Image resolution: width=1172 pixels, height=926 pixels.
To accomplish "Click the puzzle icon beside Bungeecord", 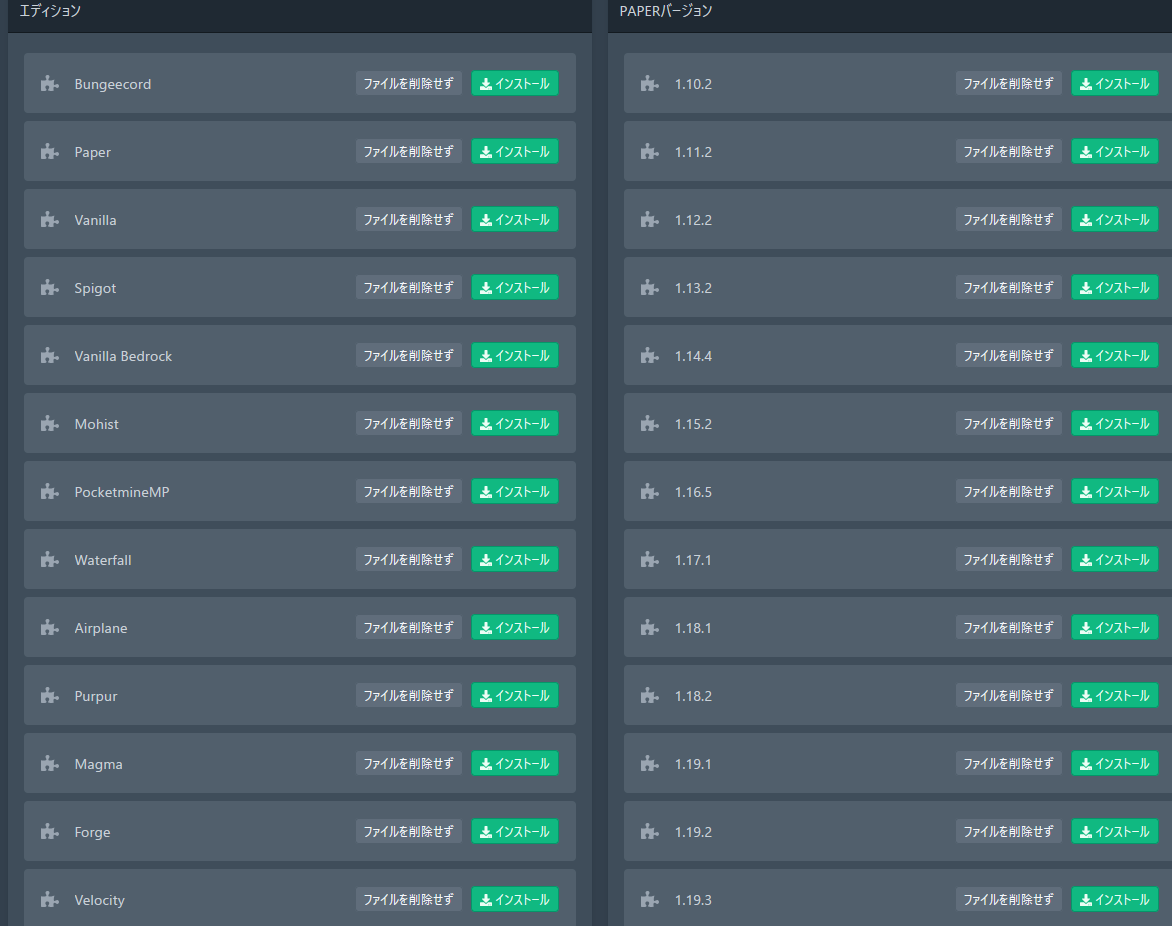I will click(49, 84).
